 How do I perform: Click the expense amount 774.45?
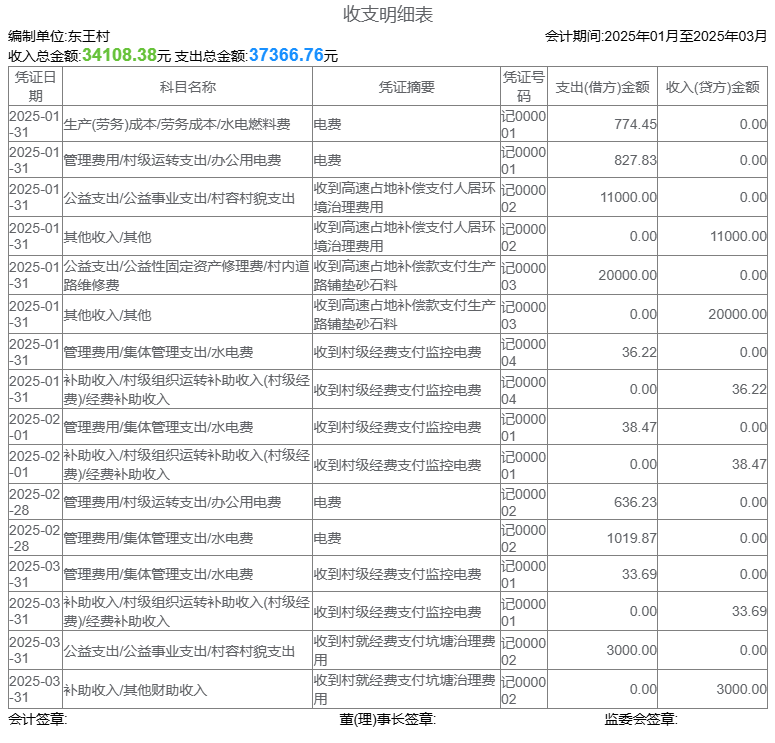(635, 124)
